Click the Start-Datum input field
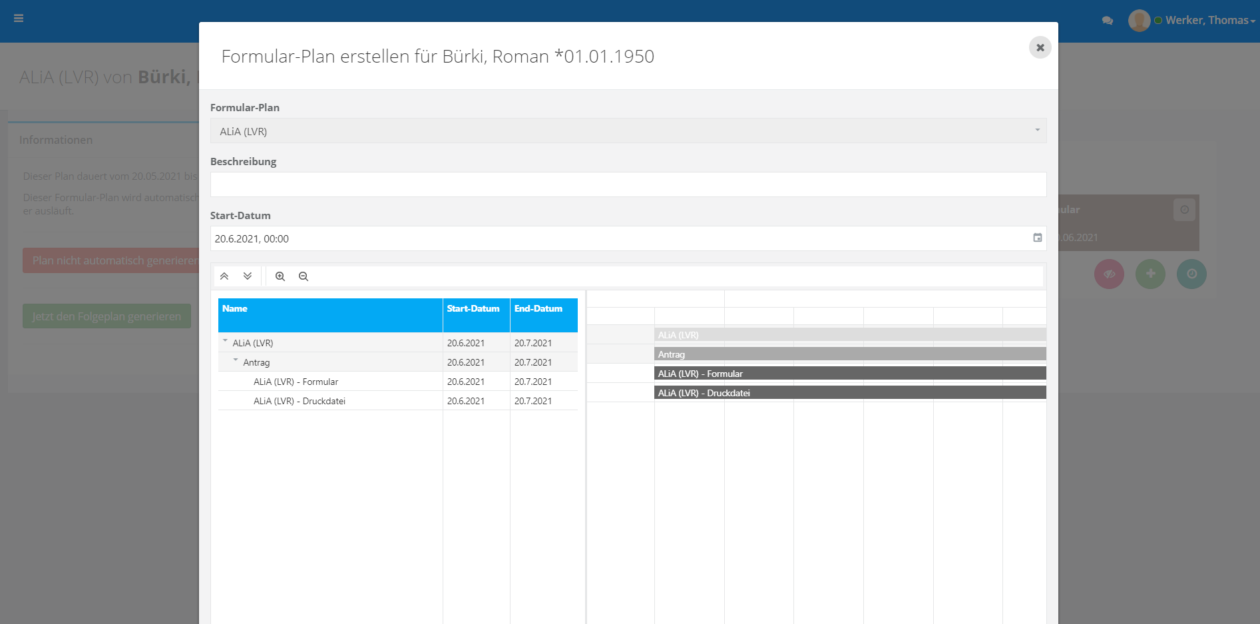1260x624 pixels. pyautogui.click(x=620, y=239)
